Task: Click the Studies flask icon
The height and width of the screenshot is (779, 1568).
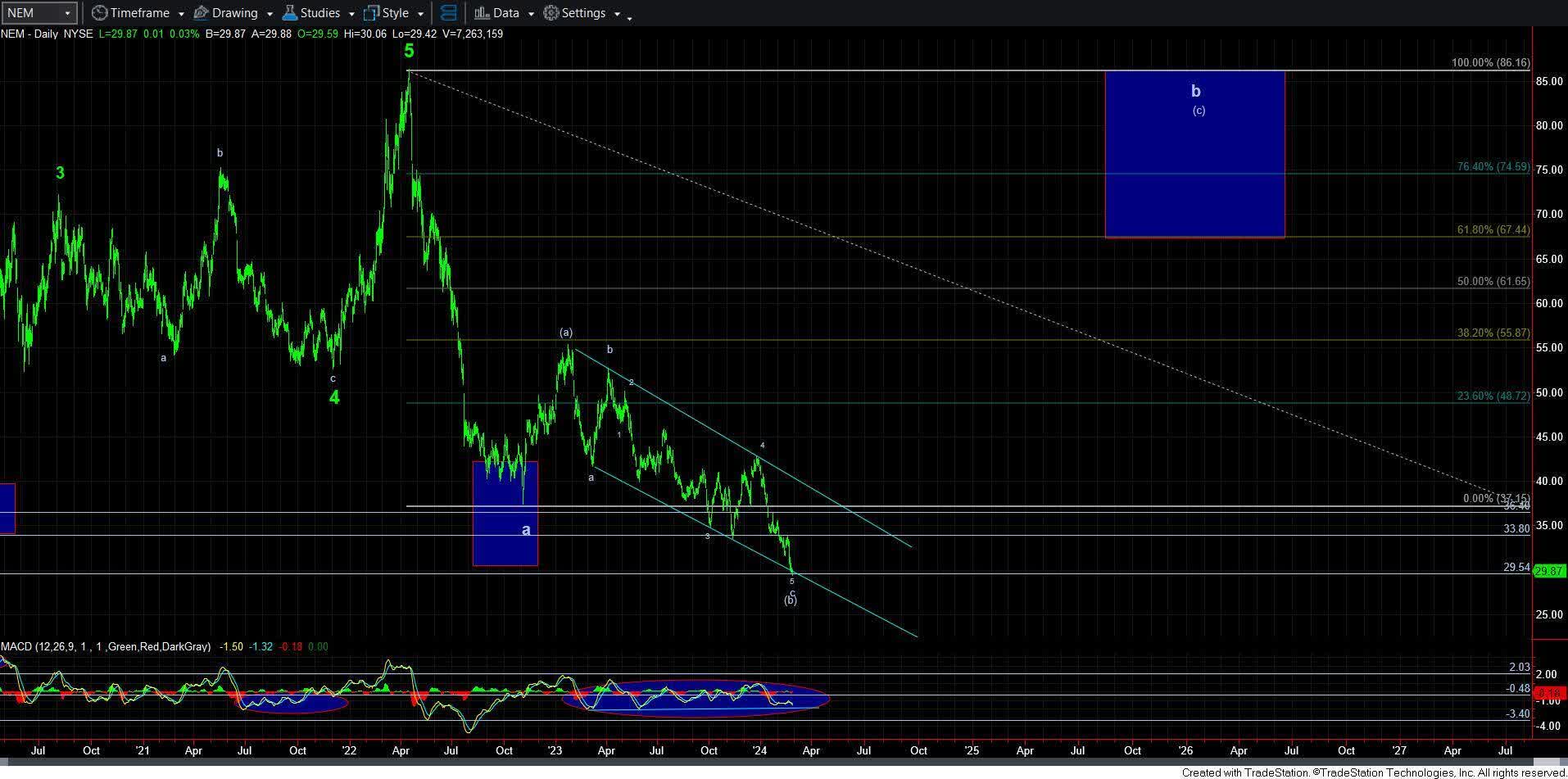Action: pos(289,13)
